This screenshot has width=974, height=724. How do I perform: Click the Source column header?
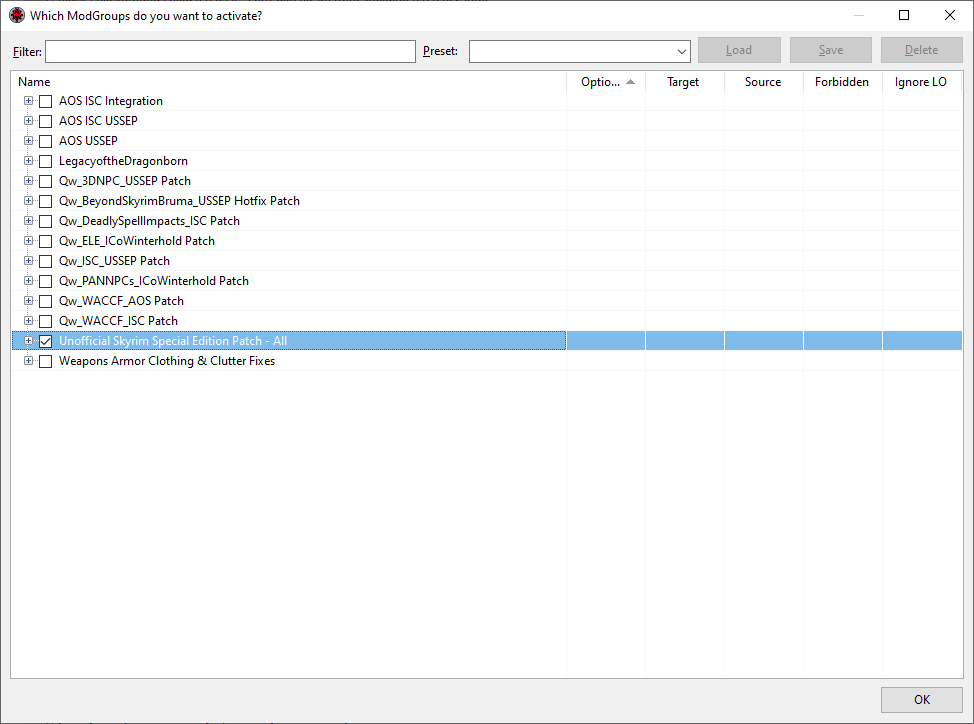coord(763,82)
